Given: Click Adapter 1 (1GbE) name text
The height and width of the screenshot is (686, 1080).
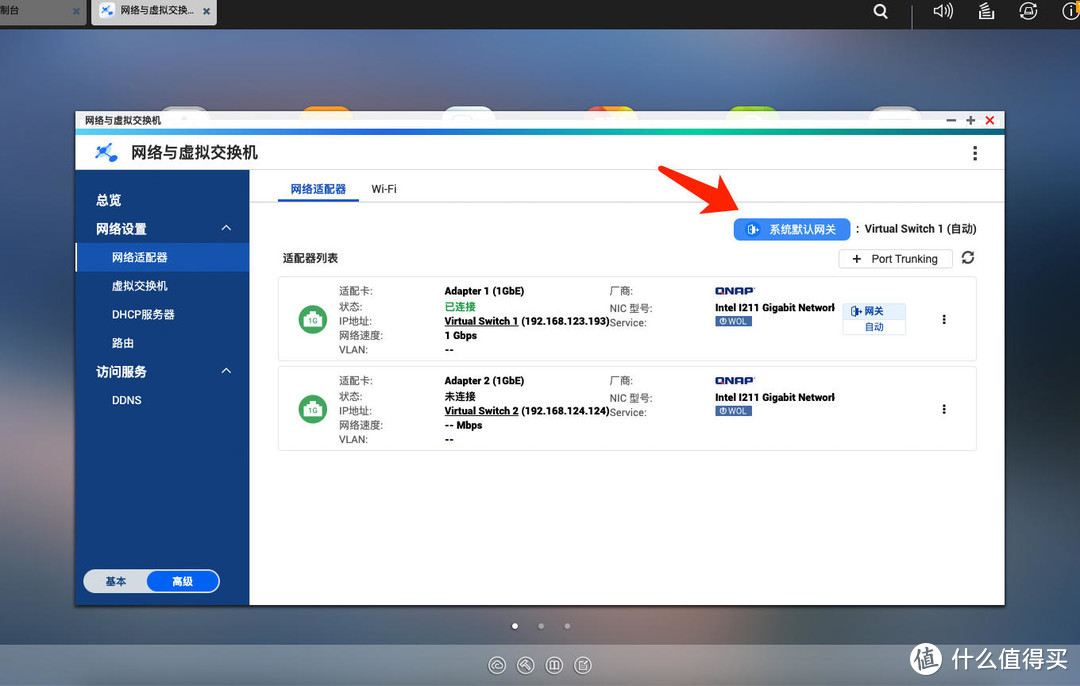Looking at the screenshot, I should pyautogui.click(x=484, y=291).
